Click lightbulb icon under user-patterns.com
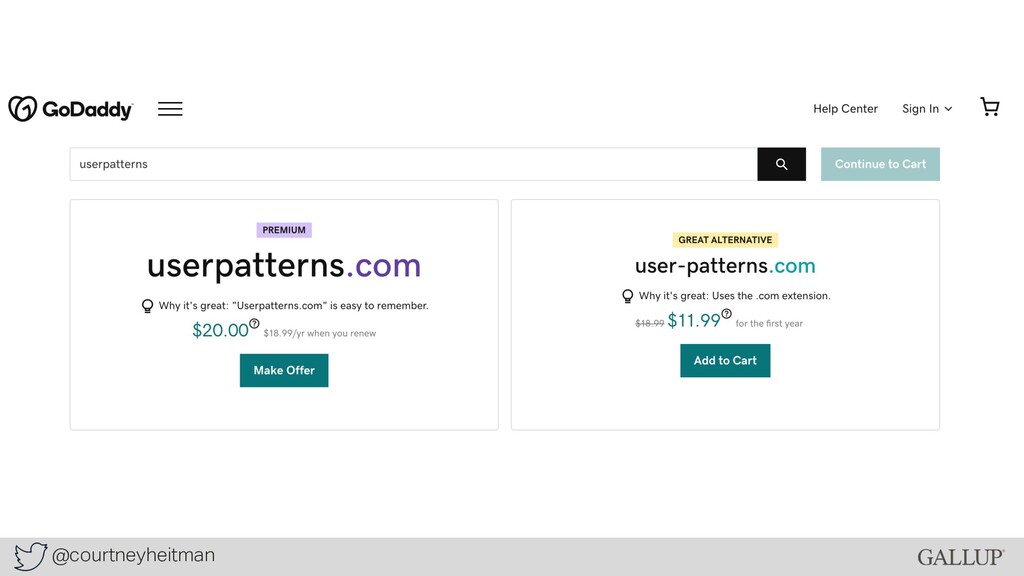Viewport: 1024px width, 576px height. coord(628,296)
